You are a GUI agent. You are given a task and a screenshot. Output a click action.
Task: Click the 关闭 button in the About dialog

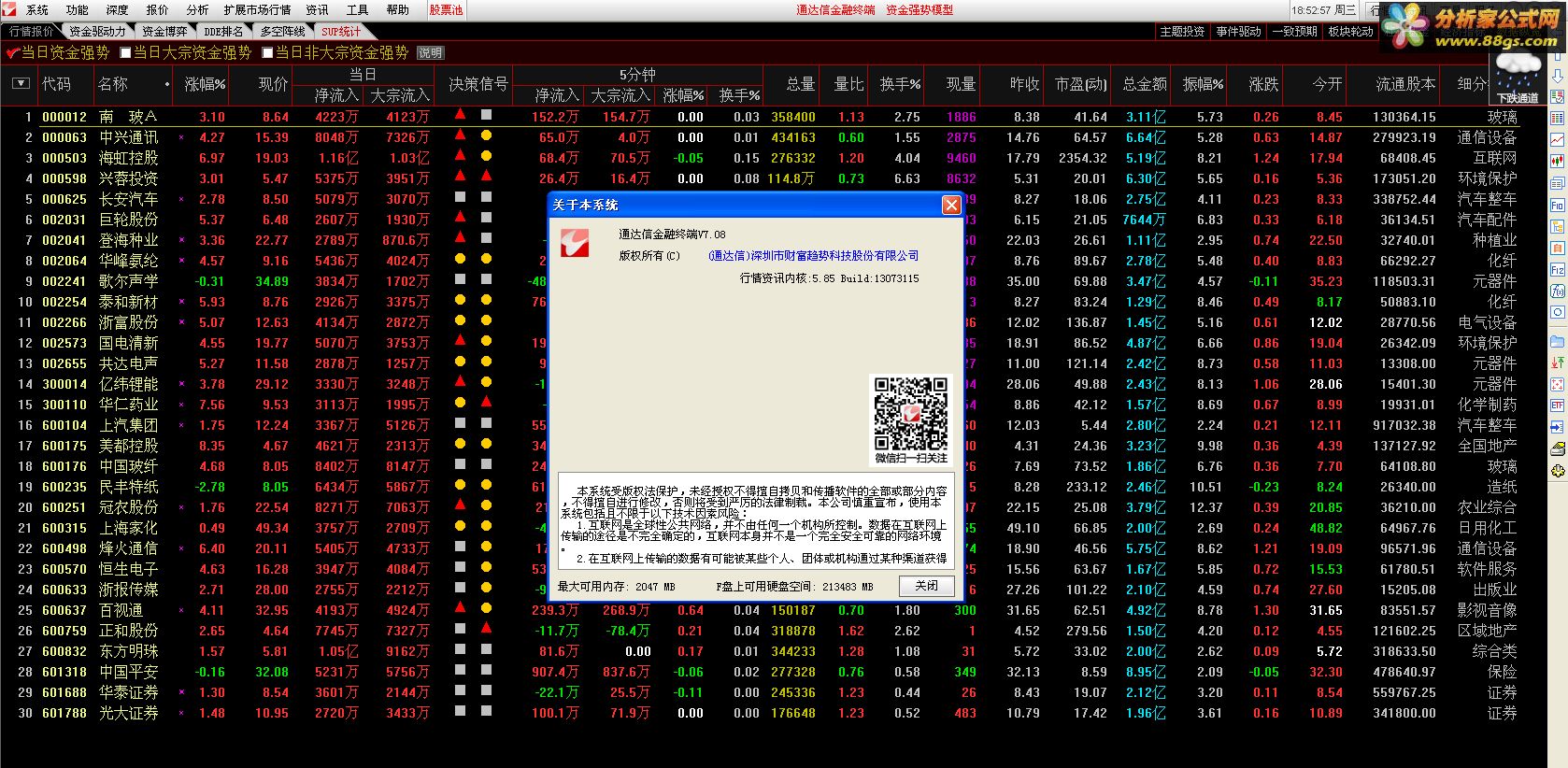(927, 586)
